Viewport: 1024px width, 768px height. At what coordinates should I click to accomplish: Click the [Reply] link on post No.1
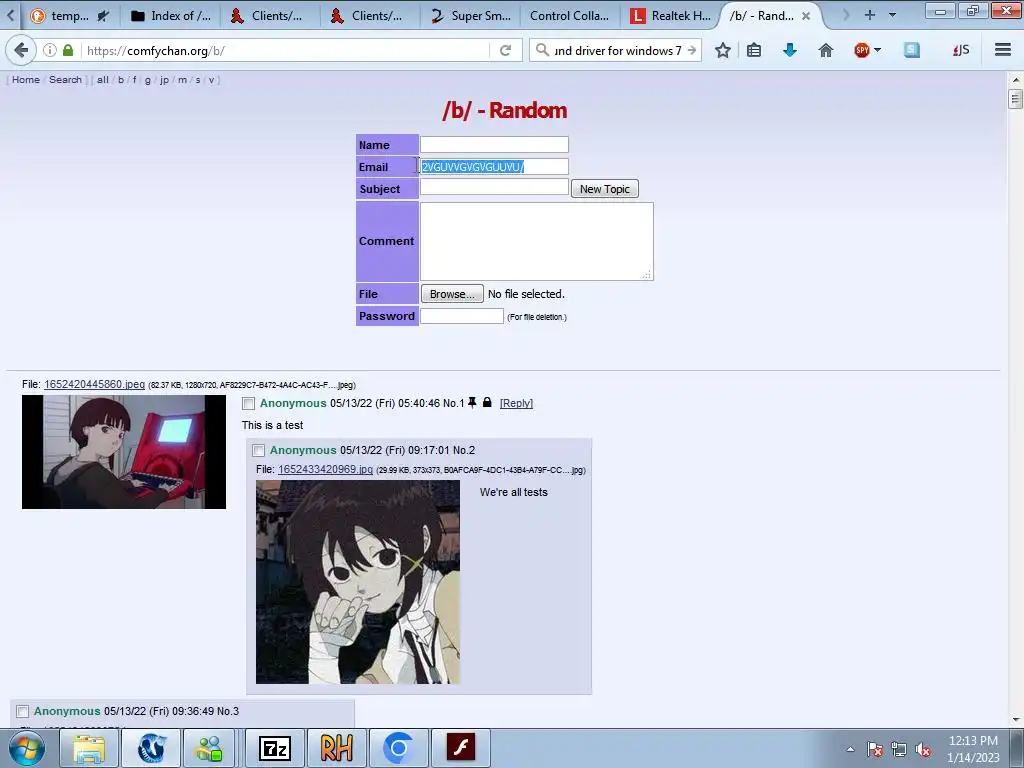tap(516, 403)
